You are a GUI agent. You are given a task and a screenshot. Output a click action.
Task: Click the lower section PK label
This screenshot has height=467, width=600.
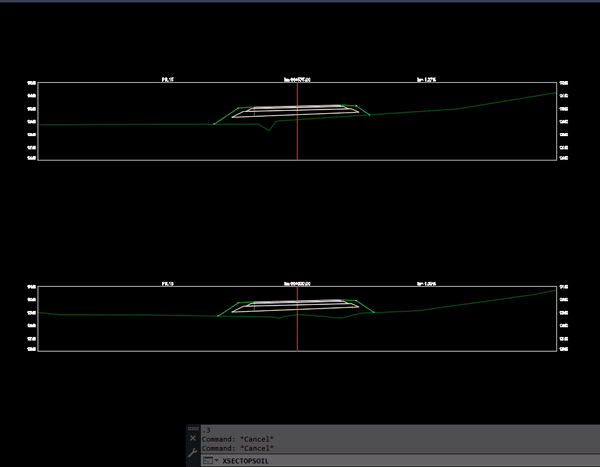point(168,284)
